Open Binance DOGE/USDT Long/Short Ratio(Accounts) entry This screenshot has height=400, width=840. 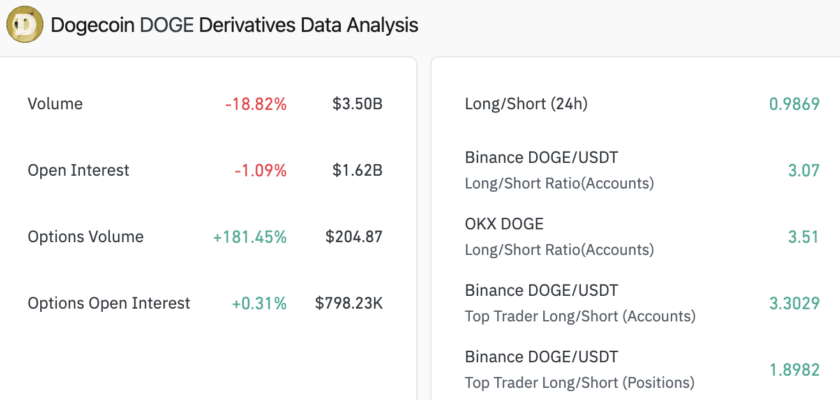pos(556,170)
